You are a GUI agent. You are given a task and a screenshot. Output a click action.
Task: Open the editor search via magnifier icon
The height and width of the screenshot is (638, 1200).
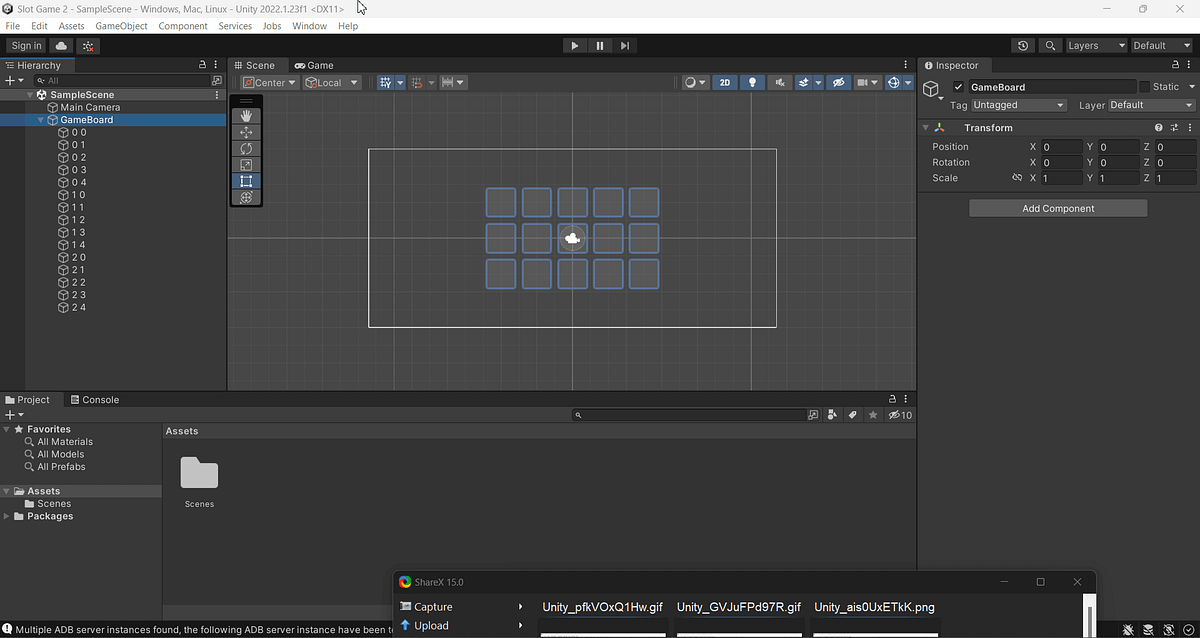coord(1050,45)
